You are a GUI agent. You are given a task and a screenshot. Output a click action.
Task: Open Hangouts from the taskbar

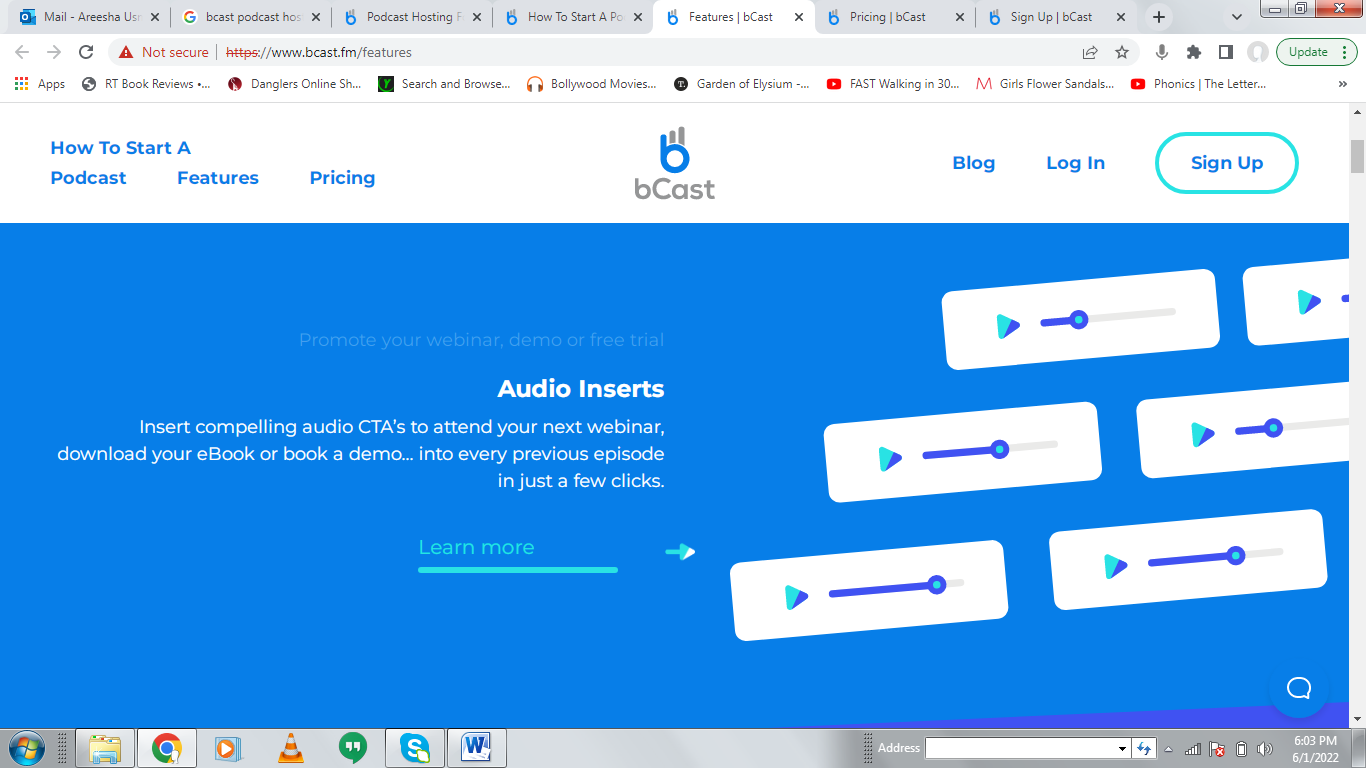coord(352,748)
